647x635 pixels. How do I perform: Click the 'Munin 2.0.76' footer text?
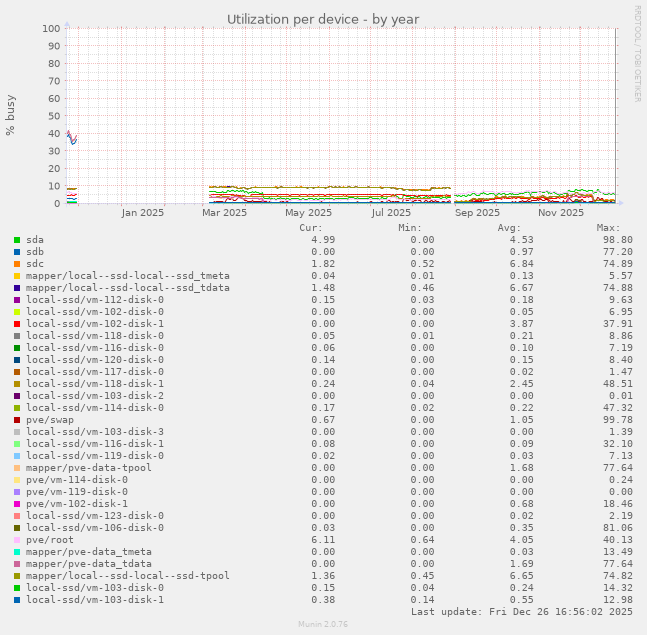point(323,624)
